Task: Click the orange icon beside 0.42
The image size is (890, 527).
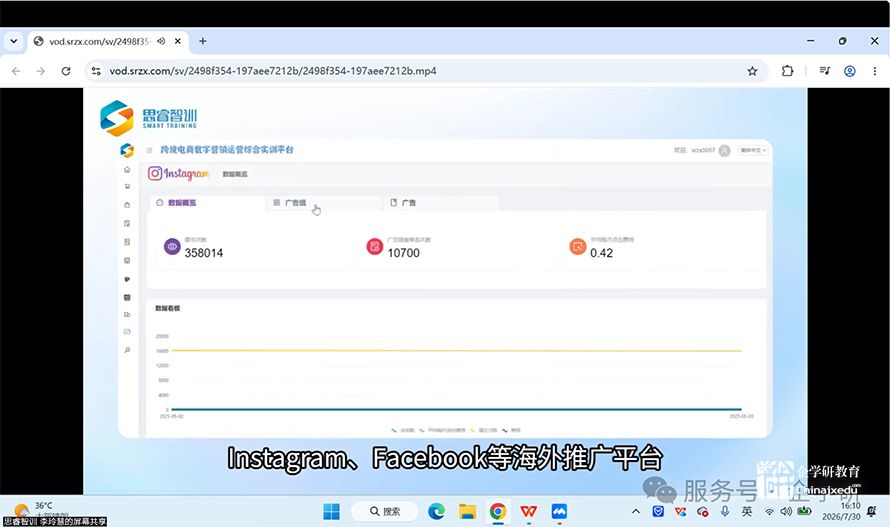Action: (578, 246)
